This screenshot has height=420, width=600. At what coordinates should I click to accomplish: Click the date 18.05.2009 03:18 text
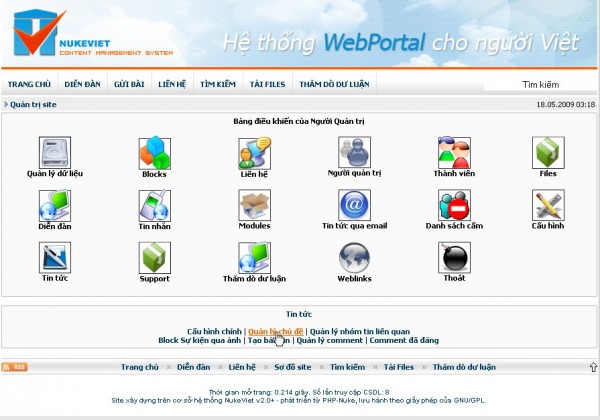(x=566, y=104)
